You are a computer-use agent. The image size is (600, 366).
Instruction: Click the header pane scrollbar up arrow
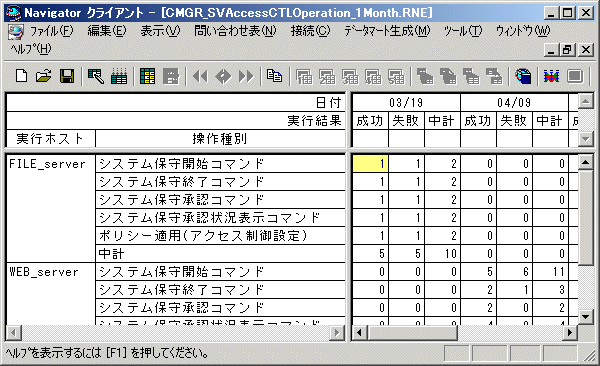coord(585,101)
